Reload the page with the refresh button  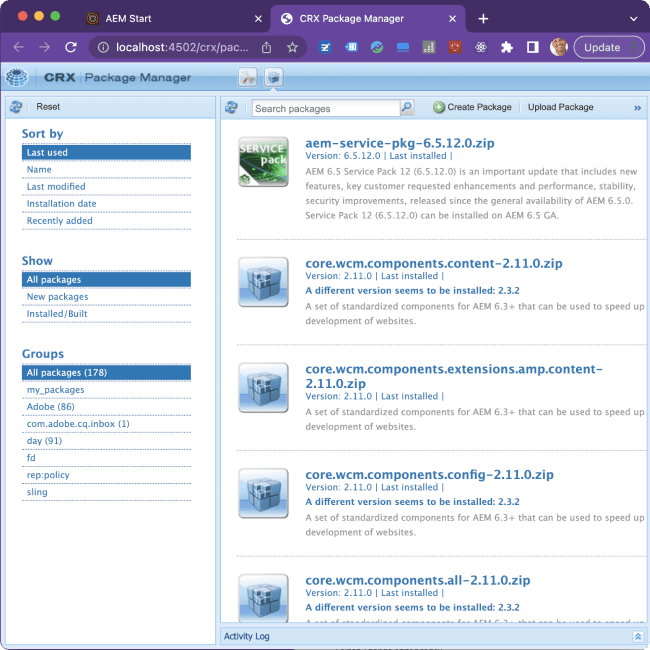pos(71,47)
